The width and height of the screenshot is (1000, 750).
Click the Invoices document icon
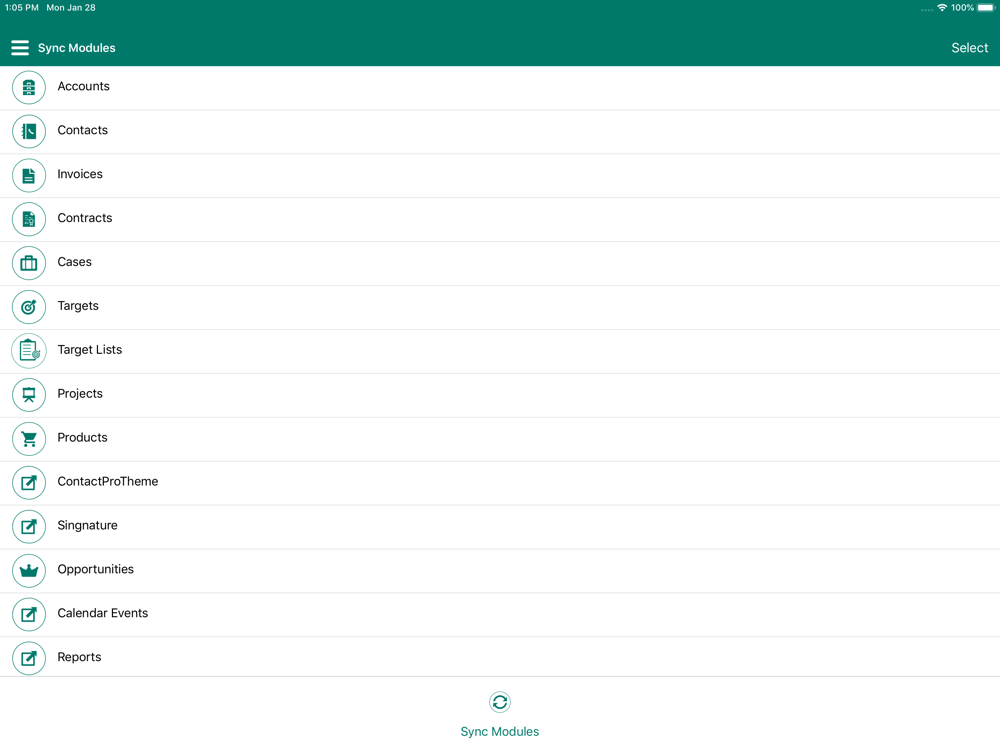click(x=29, y=175)
